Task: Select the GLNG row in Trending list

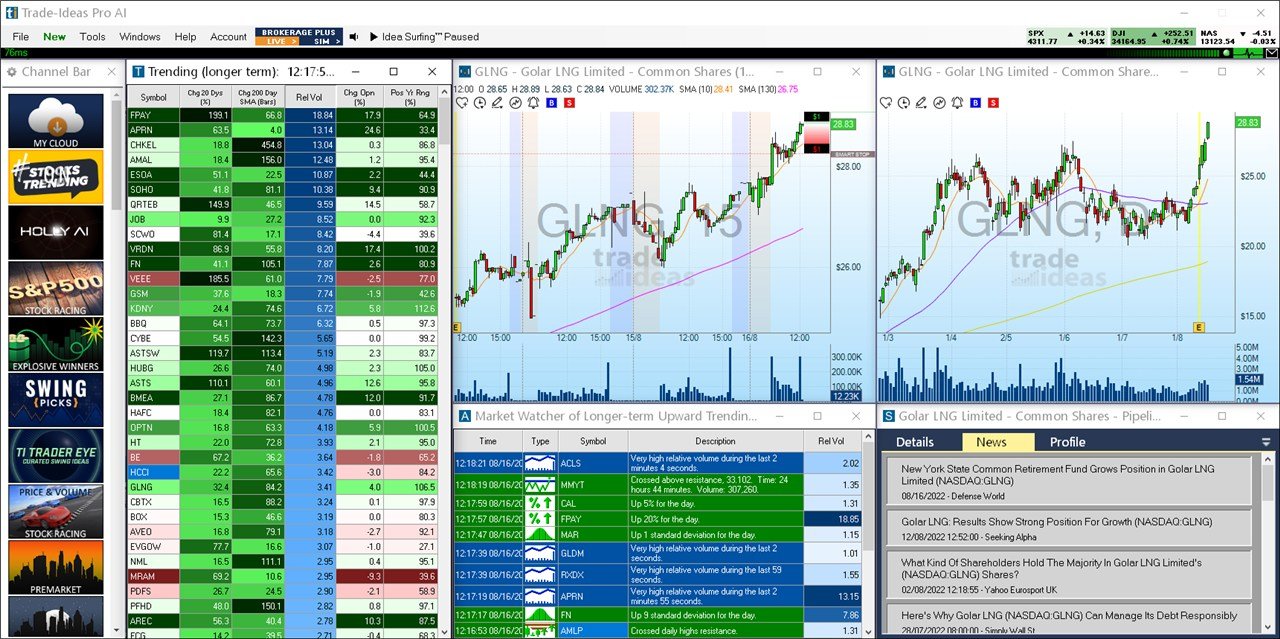Action: 153,487
